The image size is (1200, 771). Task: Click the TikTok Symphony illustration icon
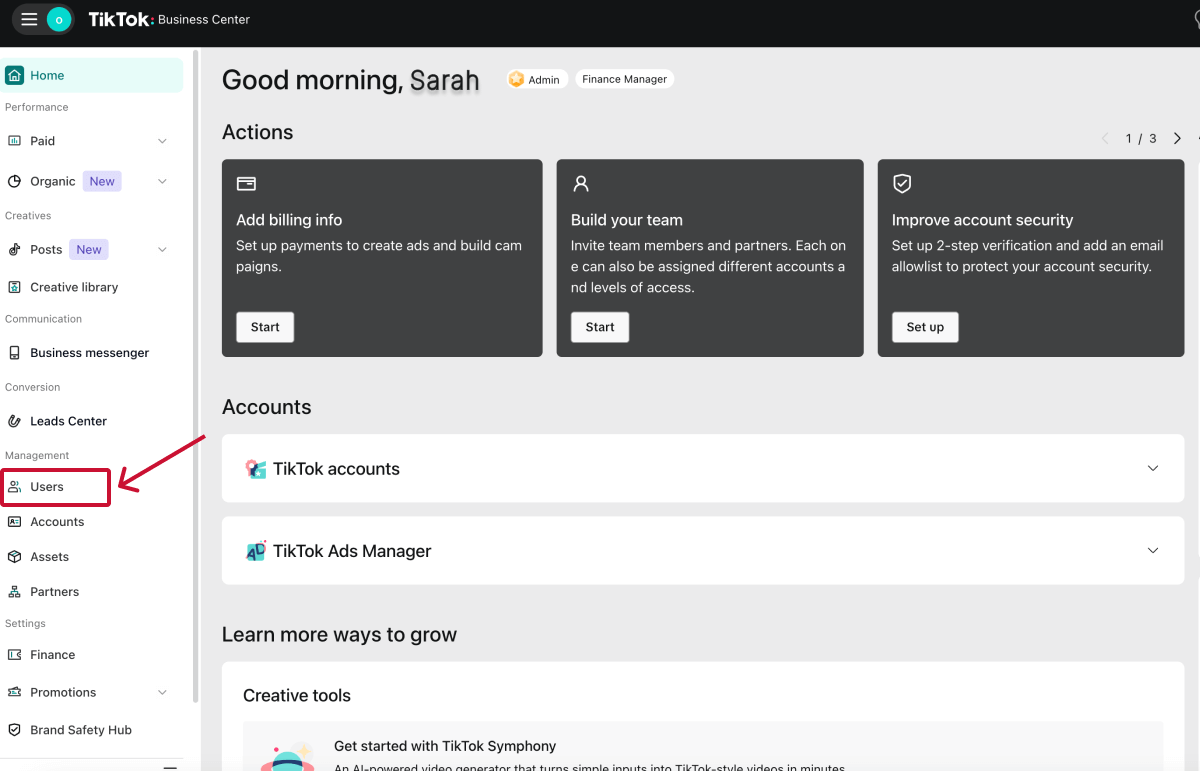288,756
